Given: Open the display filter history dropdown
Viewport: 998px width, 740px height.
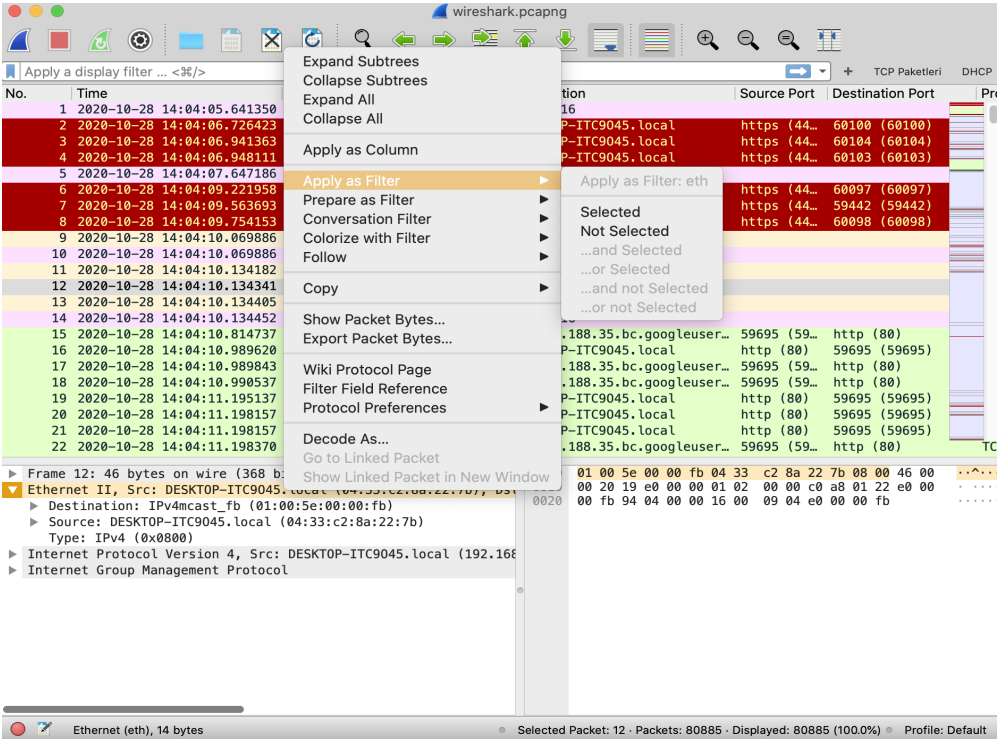Looking at the screenshot, I should (x=822, y=71).
